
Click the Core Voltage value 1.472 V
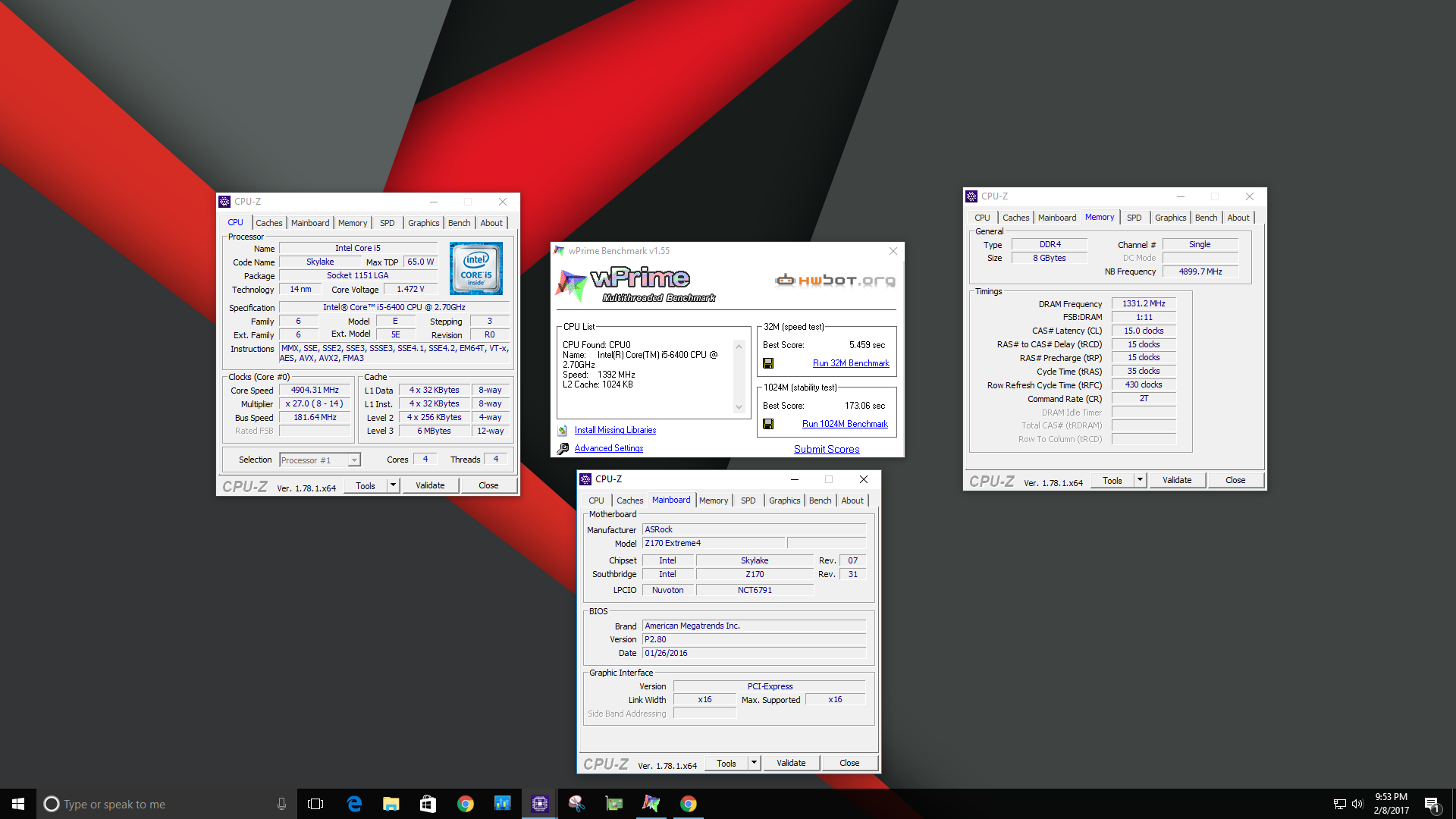coord(410,289)
